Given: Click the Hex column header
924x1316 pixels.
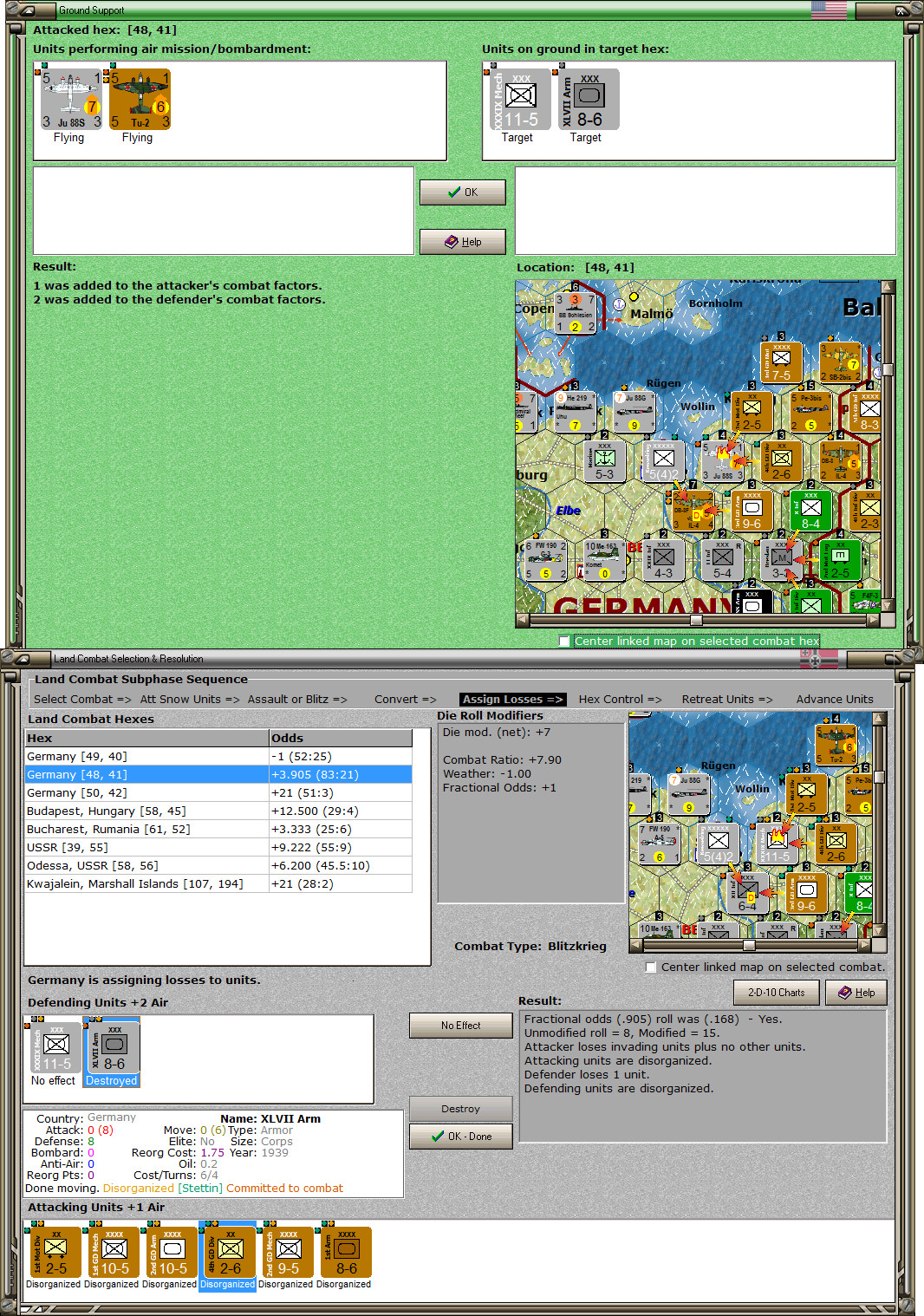Looking at the screenshot, I should click(147, 738).
